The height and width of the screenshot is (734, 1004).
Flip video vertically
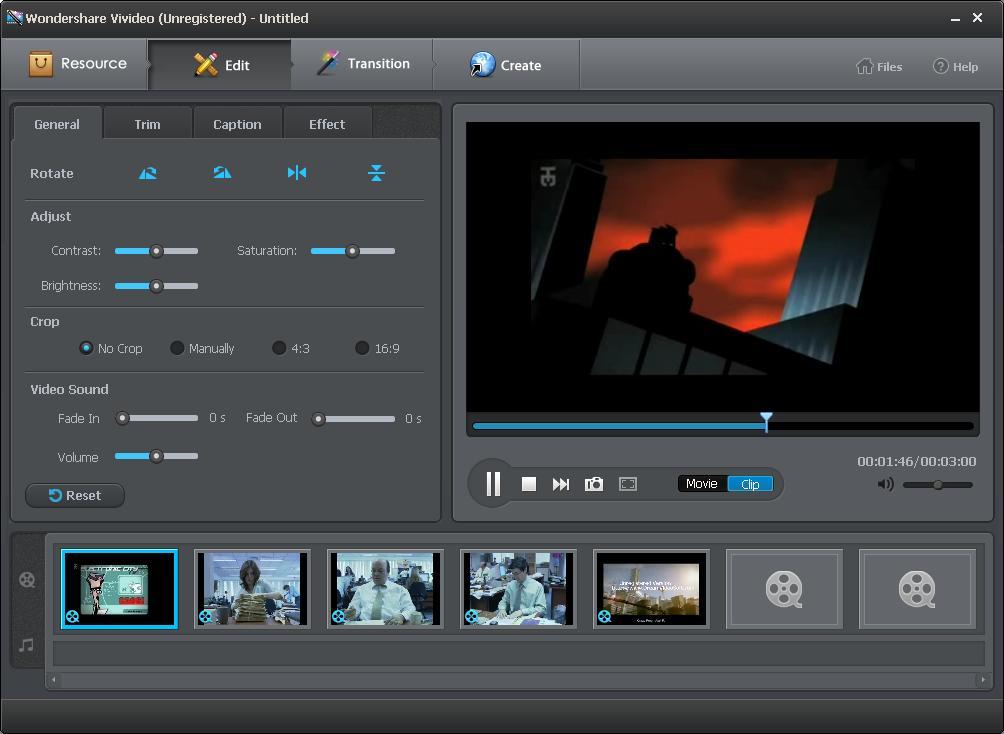click(376, 173)
